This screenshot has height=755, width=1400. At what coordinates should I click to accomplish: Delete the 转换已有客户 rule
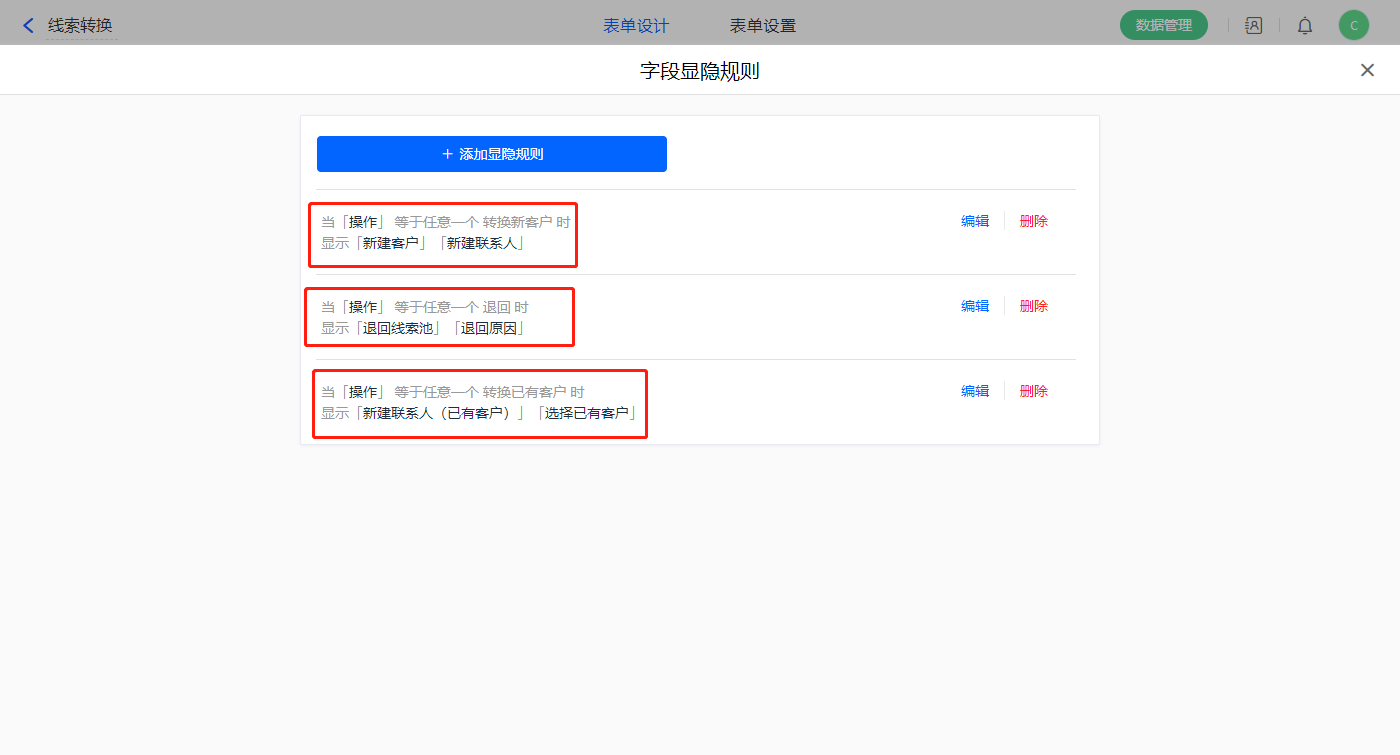click(x=1034, y=391)
